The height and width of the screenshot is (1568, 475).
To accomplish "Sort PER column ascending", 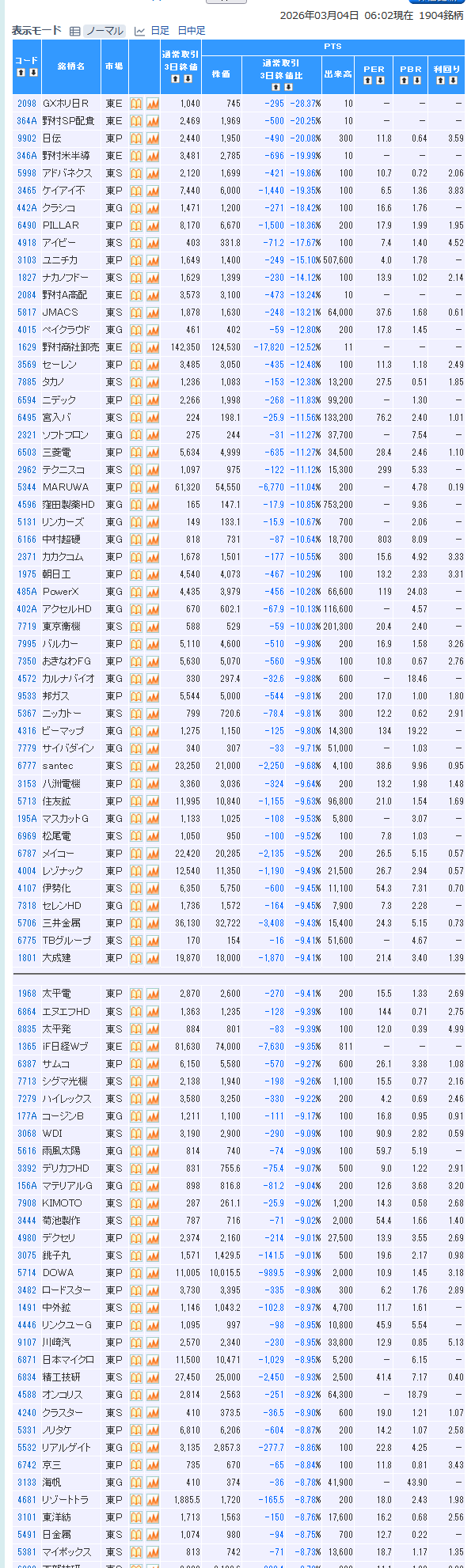I will [x=368, y=80].
